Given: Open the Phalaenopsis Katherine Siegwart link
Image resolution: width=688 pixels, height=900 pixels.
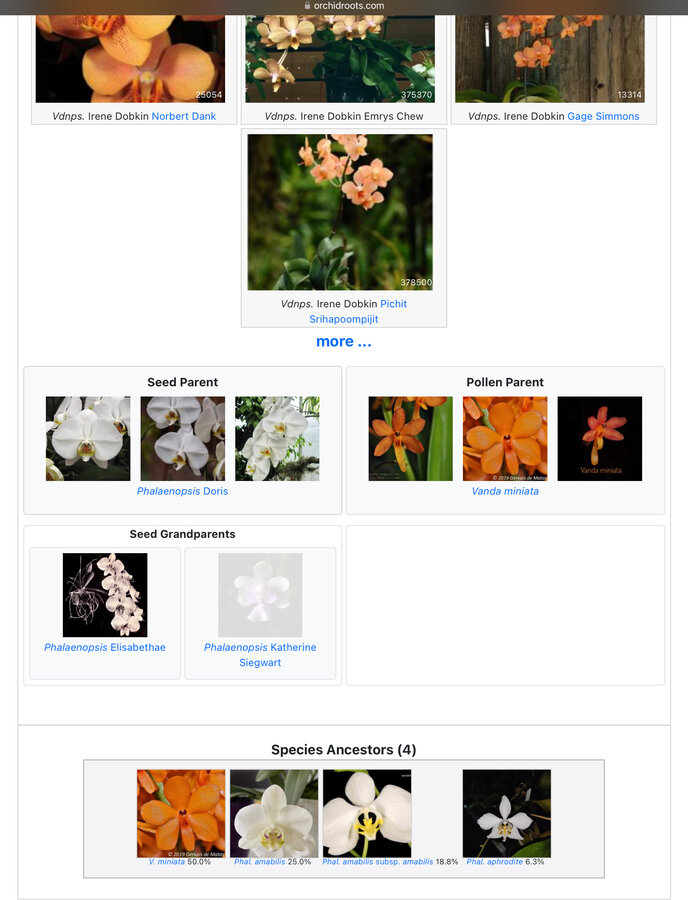Looking at the screenshot, I should (x=260, y=654).
